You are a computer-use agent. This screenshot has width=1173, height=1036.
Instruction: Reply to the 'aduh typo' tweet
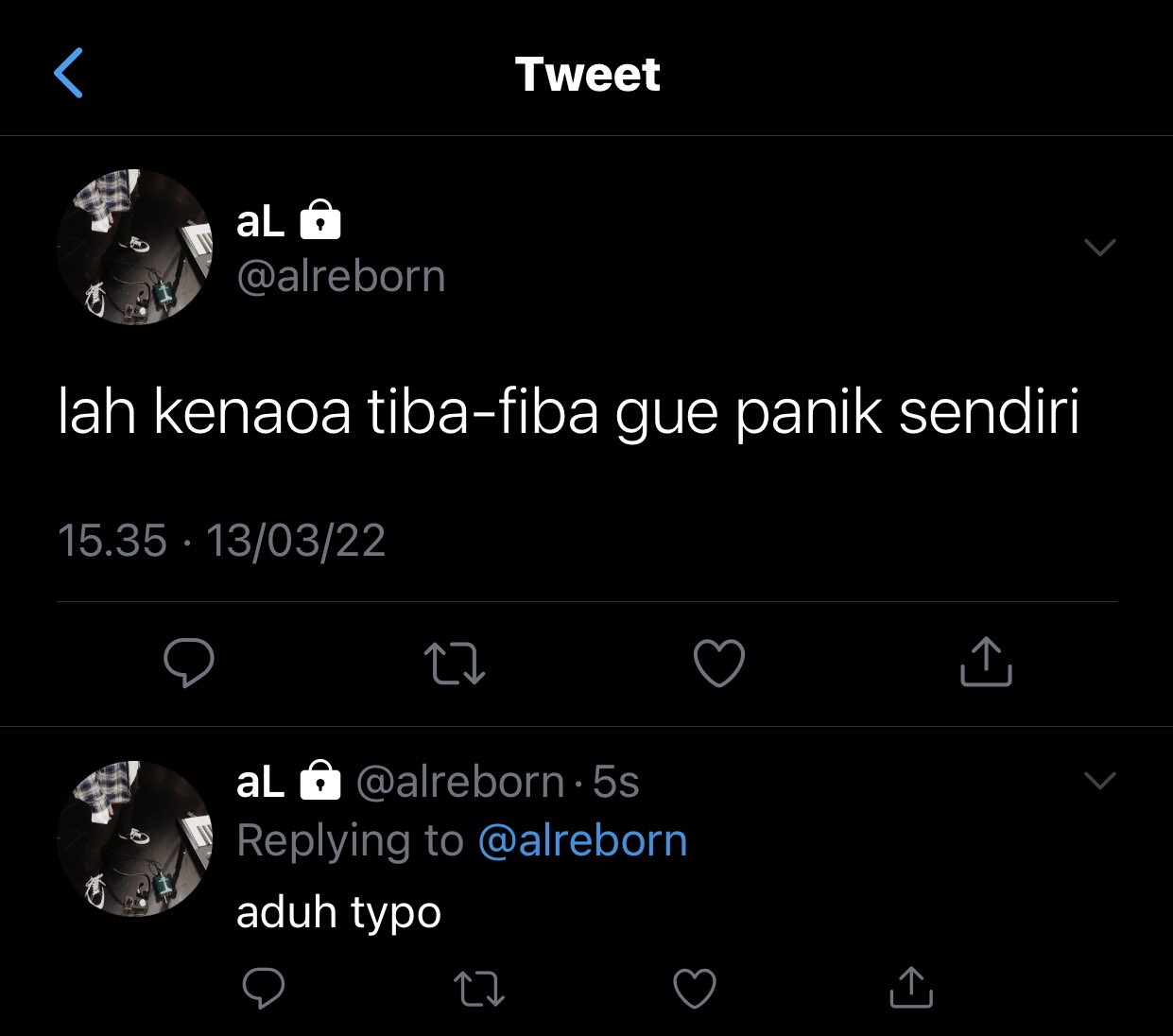point(264,988)
